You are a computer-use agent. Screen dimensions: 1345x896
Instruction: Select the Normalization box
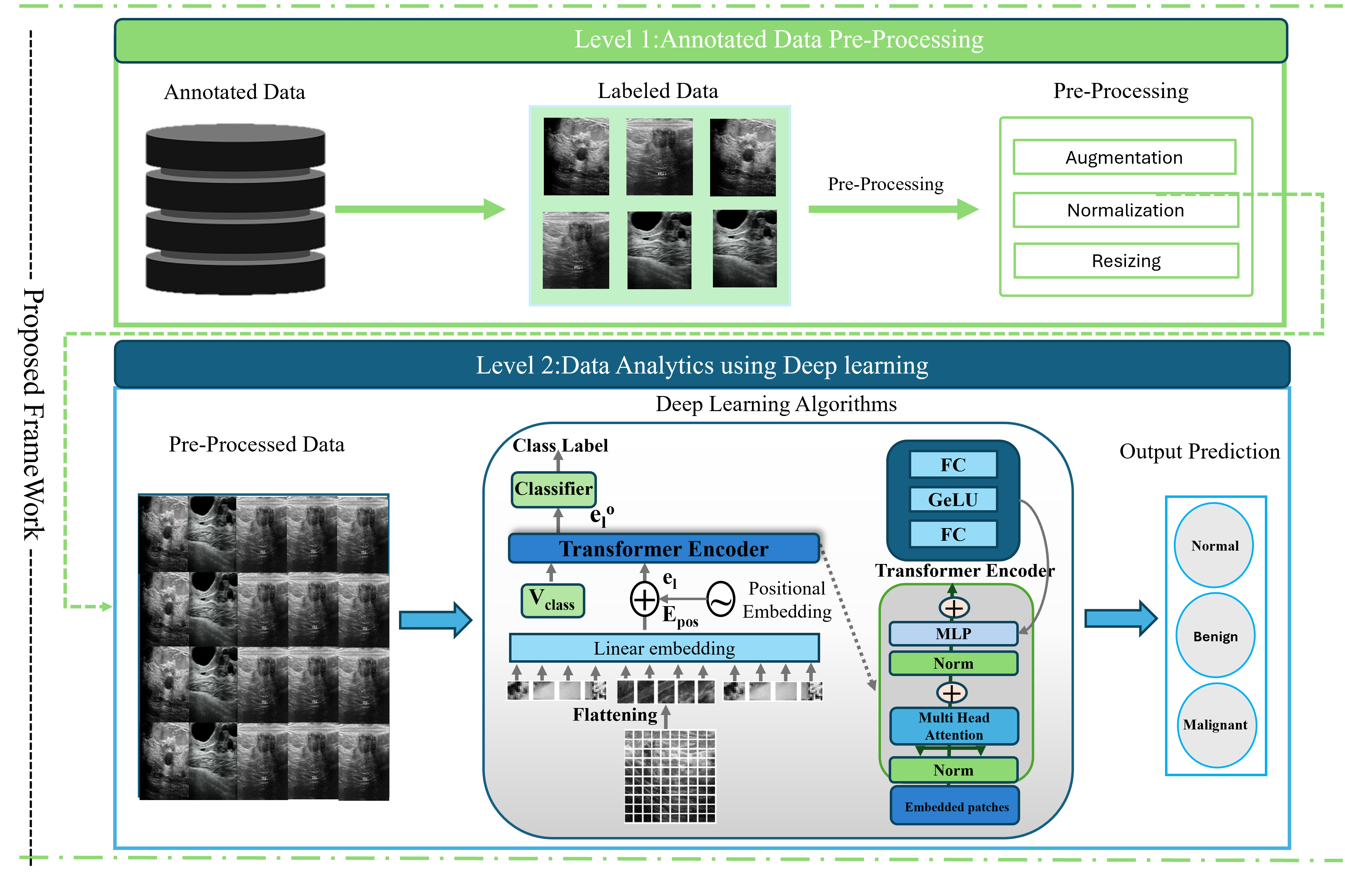[1126, 210]
